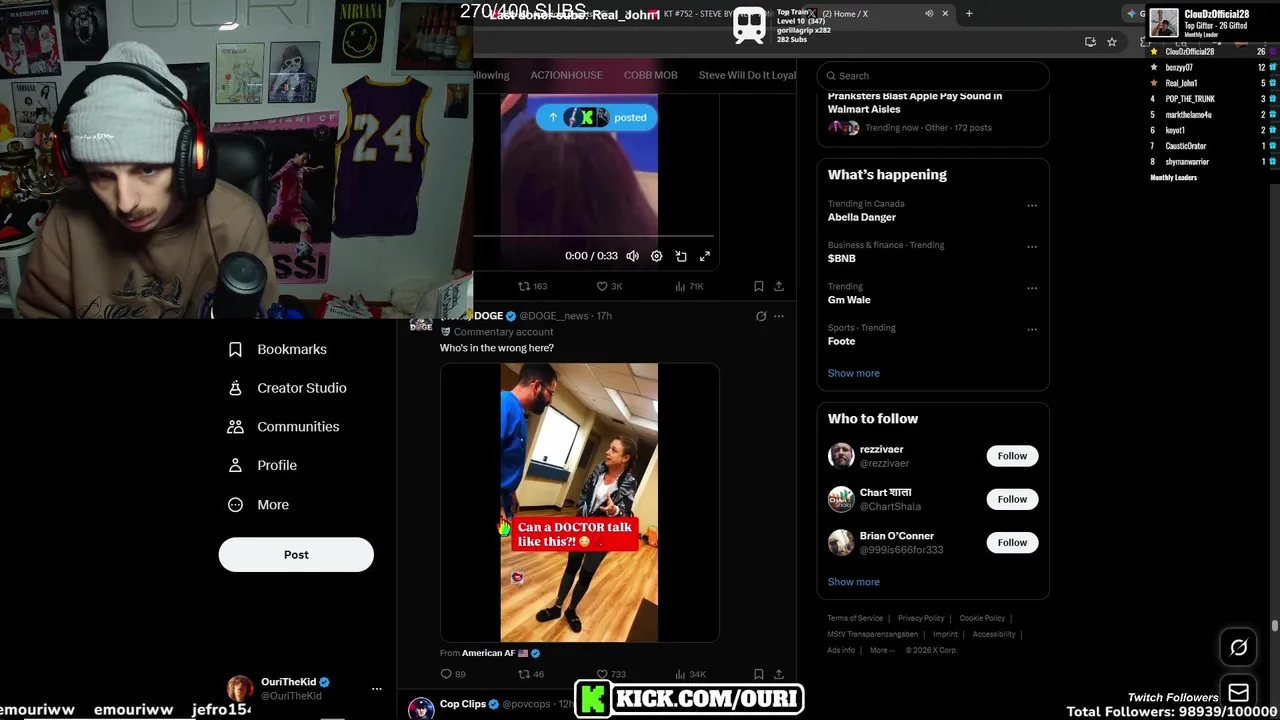Repost the DOGE post with 46 reposts
Viewport: 1280px width, 720px height.
click(x=531, y=674)
